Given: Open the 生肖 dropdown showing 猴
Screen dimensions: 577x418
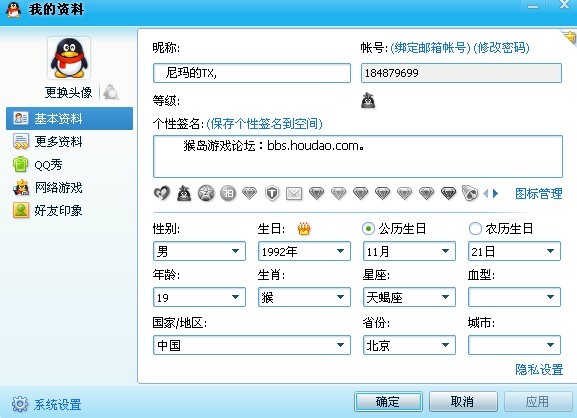Looking at the screenshot, I should coord(304,297).
